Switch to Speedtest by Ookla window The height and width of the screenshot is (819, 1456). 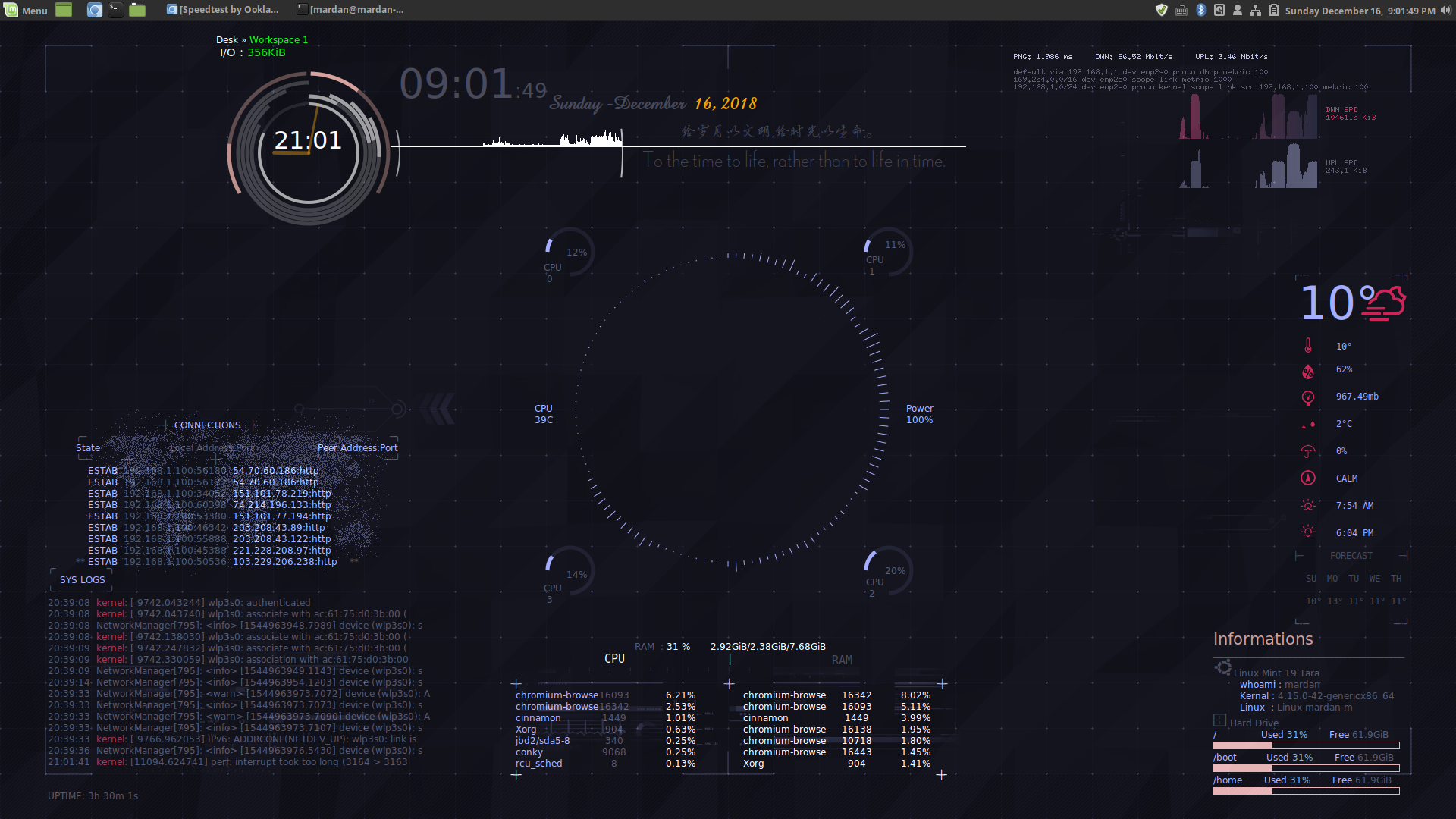(223, 10)
